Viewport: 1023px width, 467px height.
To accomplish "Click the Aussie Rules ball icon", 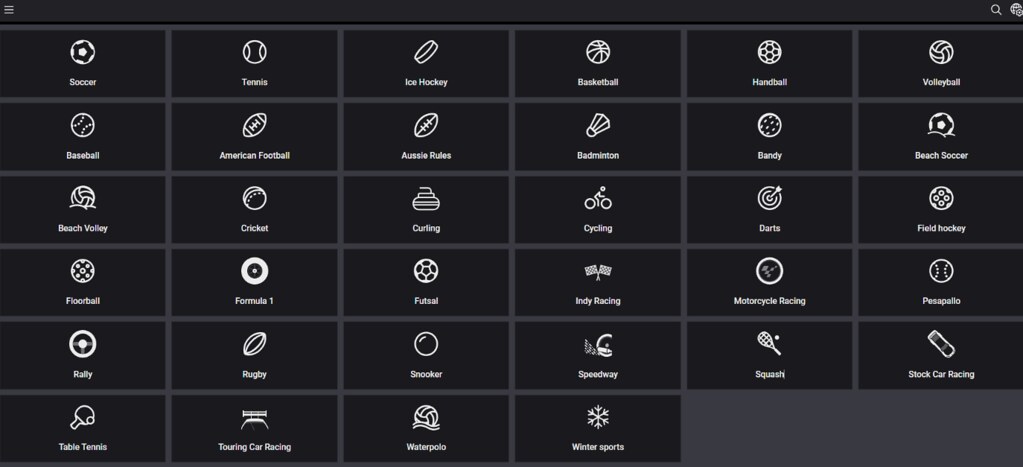I will pos(426,125).
